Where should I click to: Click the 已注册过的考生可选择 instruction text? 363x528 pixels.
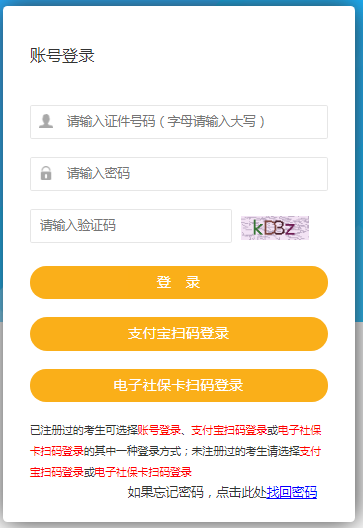[84, 430]
